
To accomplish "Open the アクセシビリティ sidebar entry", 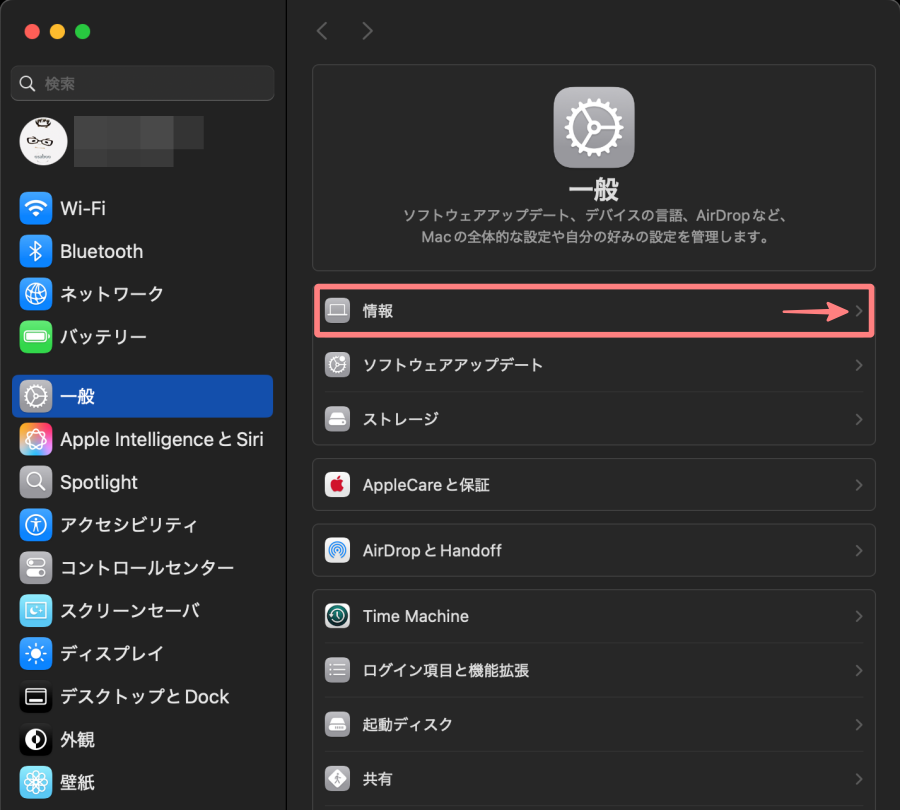I will click(x=142, y=525).
